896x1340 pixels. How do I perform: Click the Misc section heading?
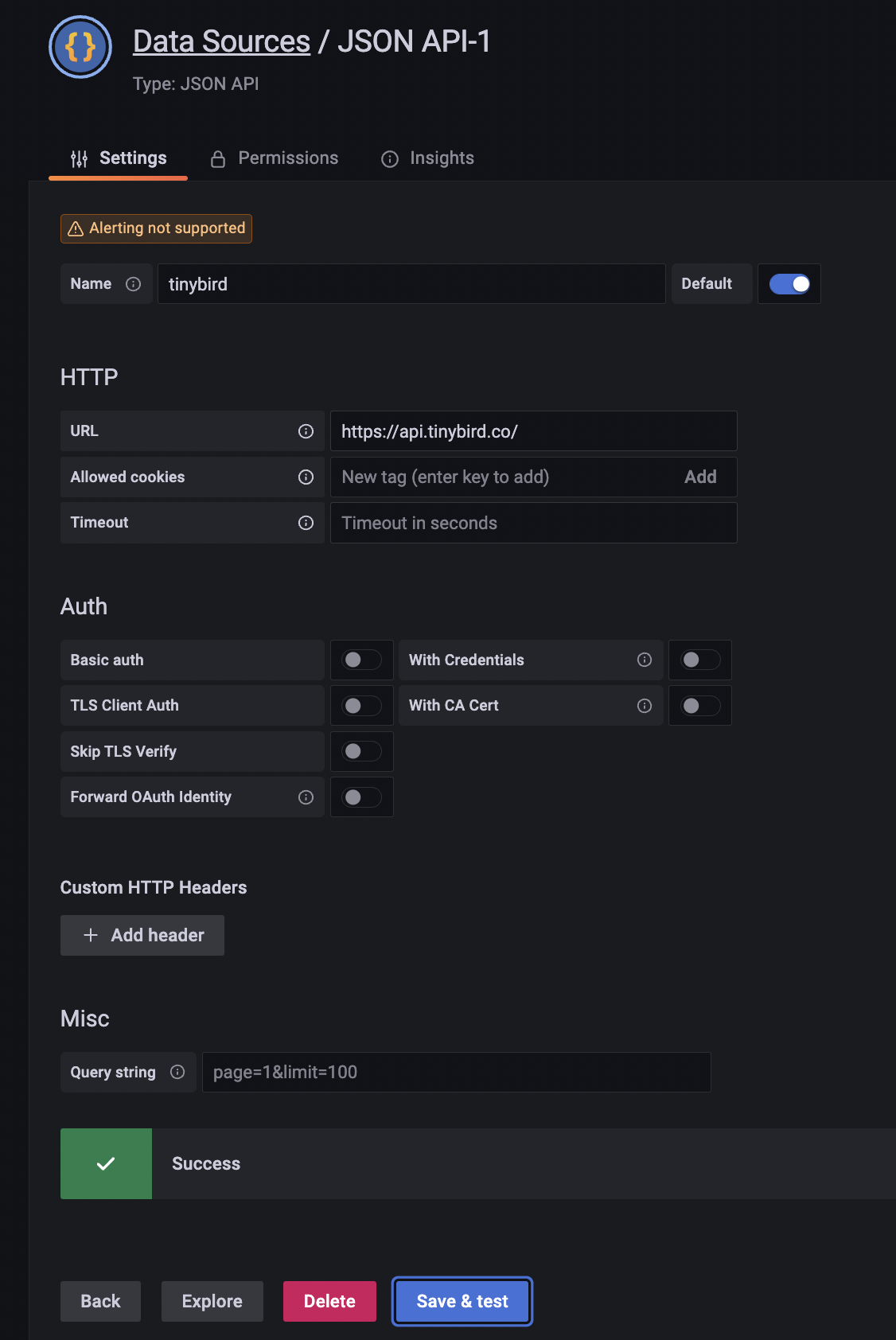(x=85, y=1019)
